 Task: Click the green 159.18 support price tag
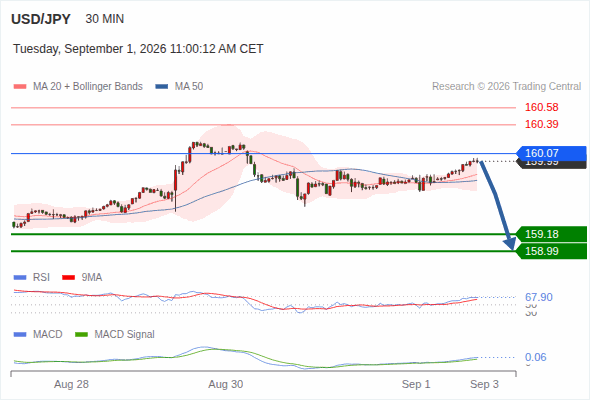[551, 234]
